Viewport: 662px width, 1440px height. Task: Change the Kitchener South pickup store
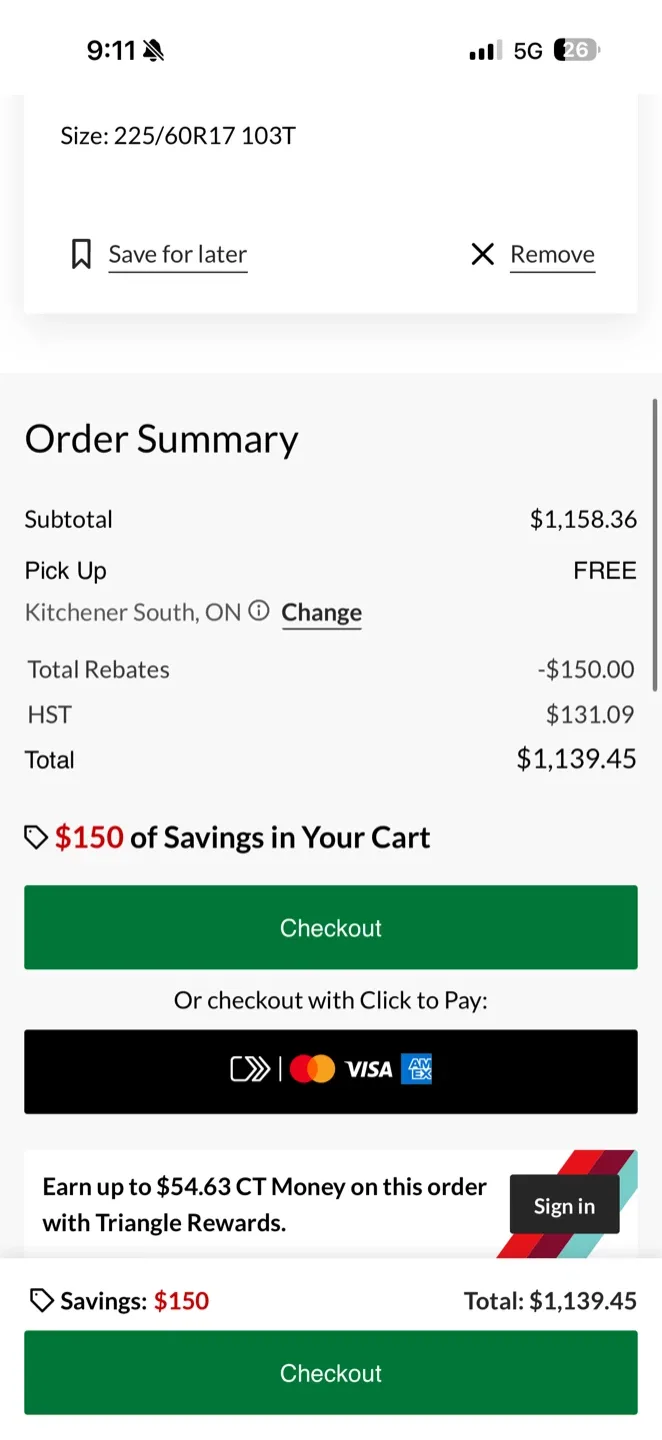tap(321, 612)
